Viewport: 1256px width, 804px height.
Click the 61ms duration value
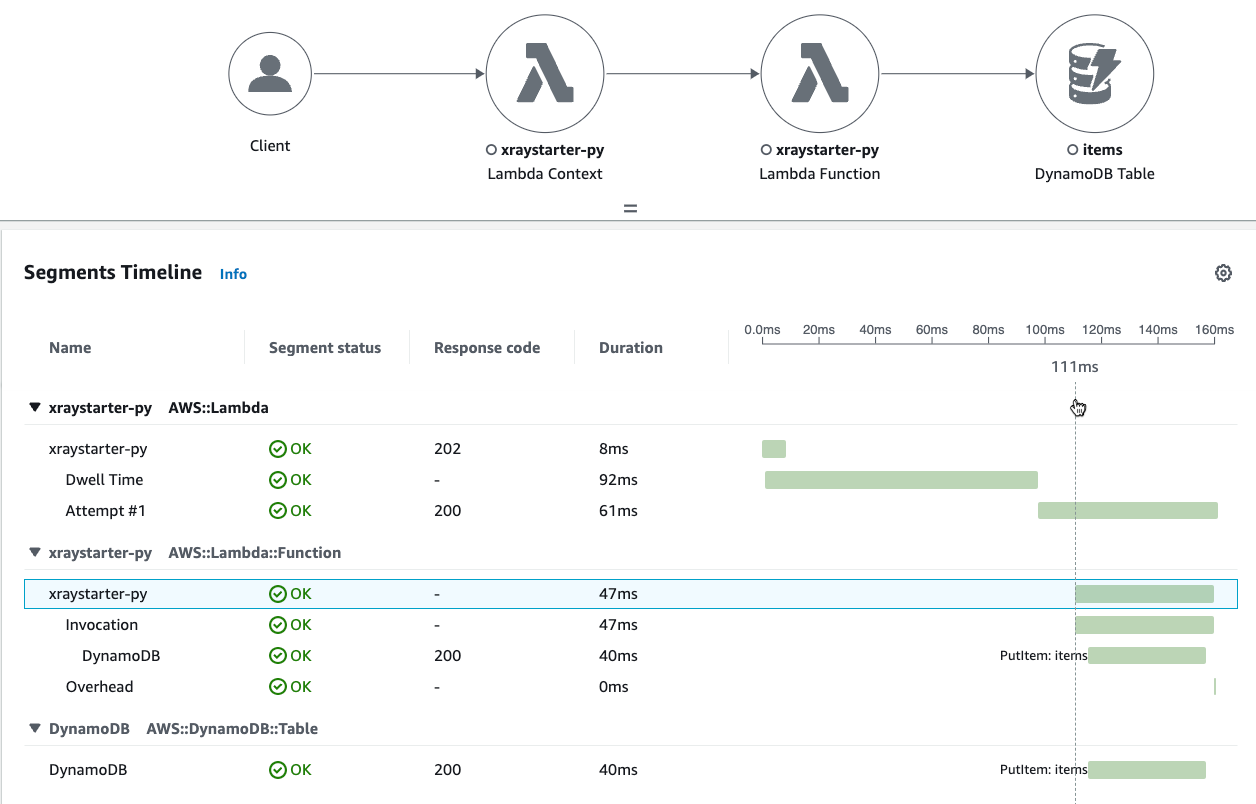click(x=618, y=511)
